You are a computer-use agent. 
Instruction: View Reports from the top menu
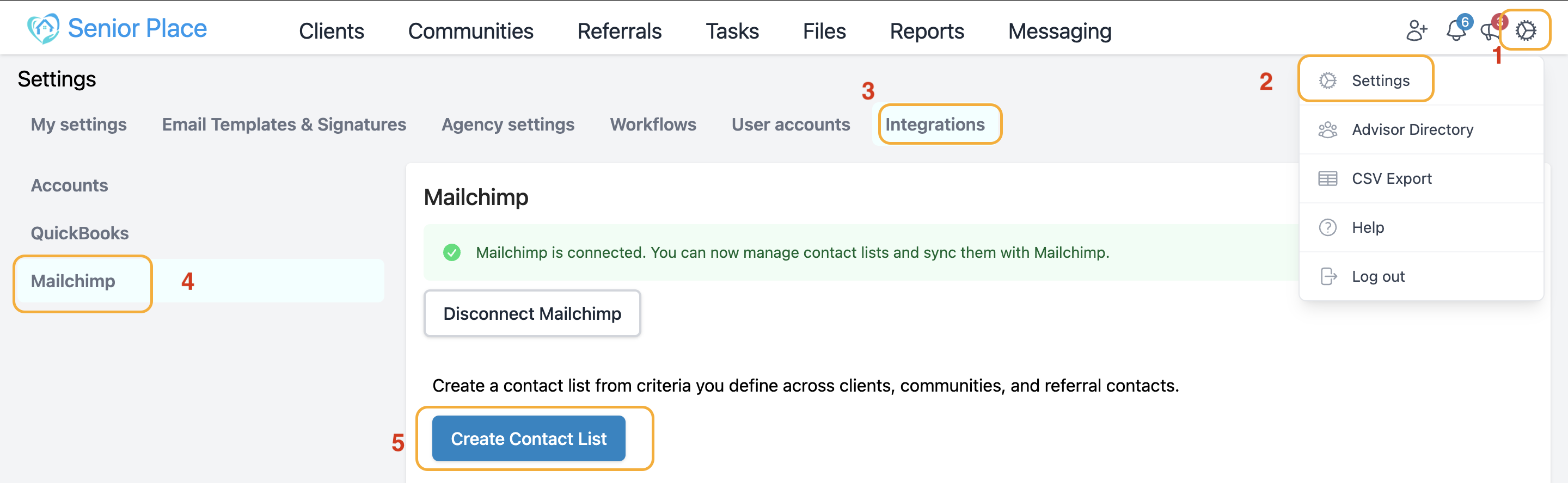tap(927, 31)
